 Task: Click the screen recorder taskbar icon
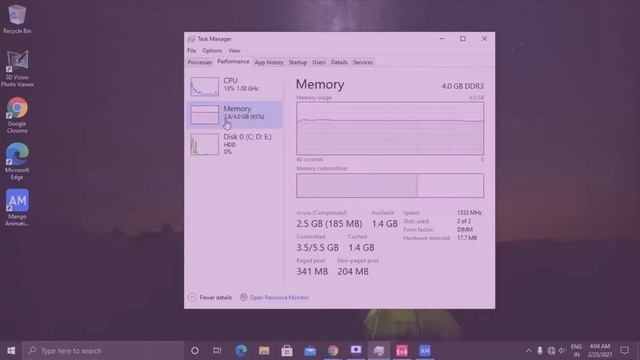pyautogui.click(x=356, y=351)
